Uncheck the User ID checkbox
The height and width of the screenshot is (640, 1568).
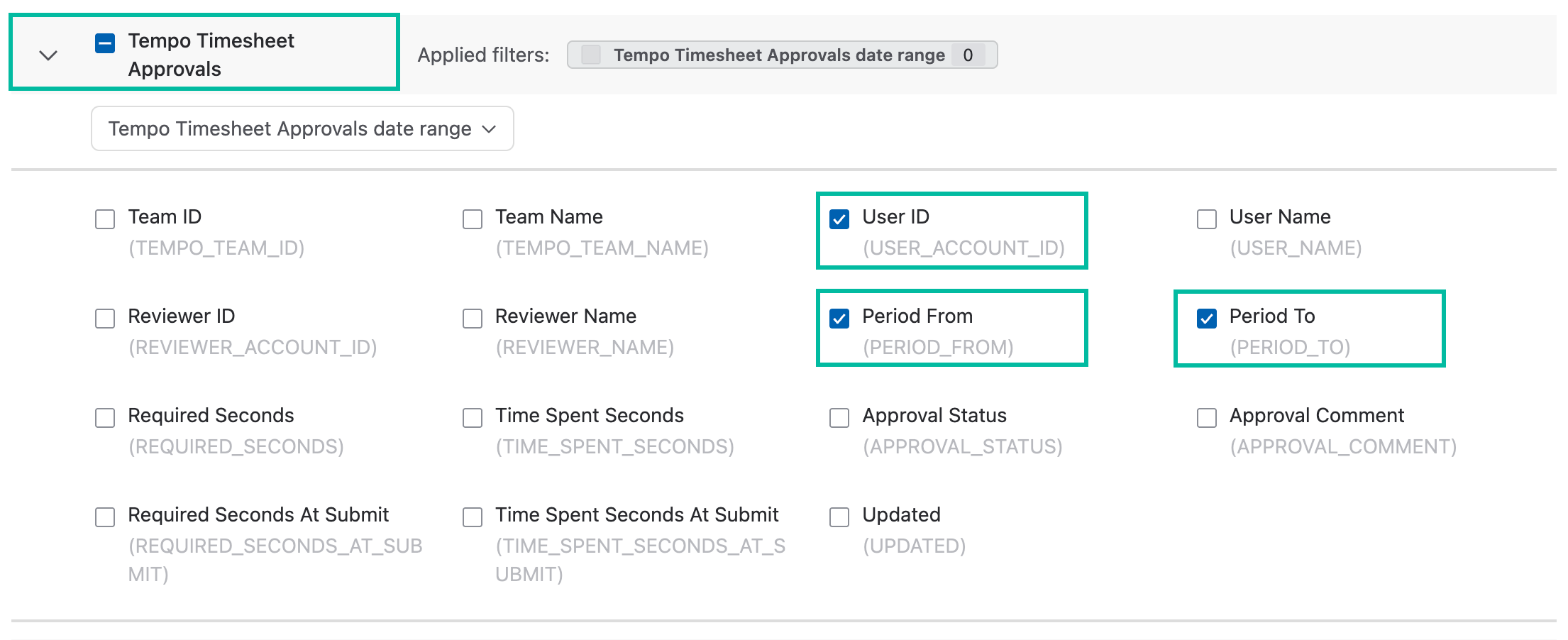tap(839, 219)
